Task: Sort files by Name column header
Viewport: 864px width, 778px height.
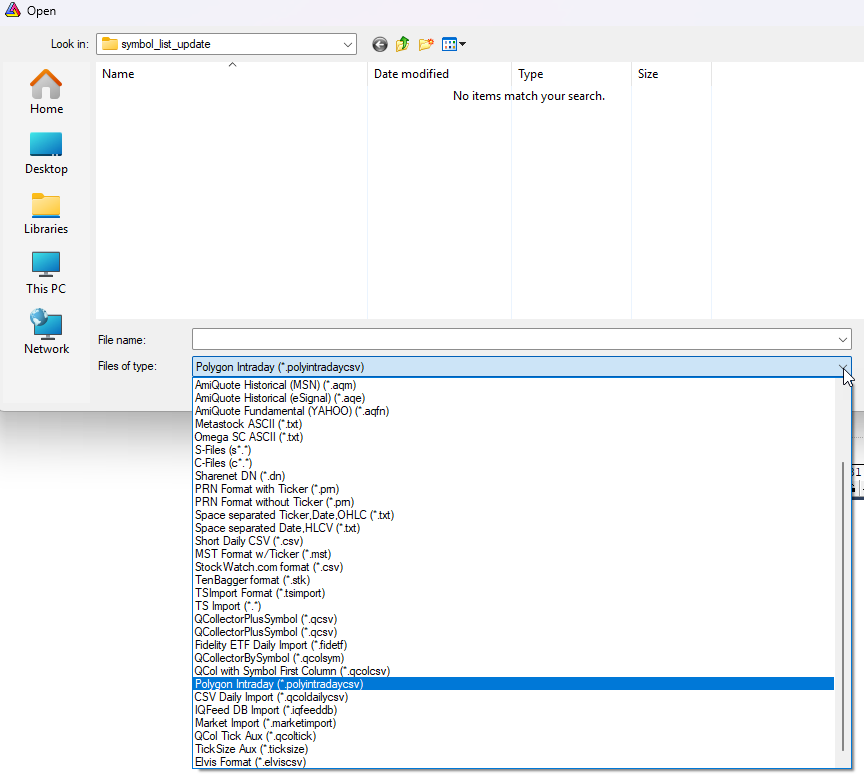Action: (118, 74)
